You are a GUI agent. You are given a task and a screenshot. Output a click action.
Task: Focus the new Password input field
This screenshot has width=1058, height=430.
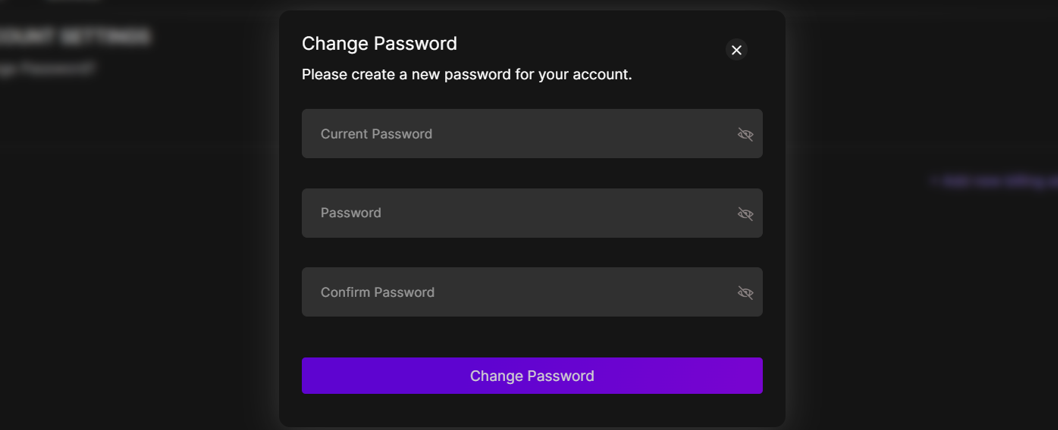520,213
